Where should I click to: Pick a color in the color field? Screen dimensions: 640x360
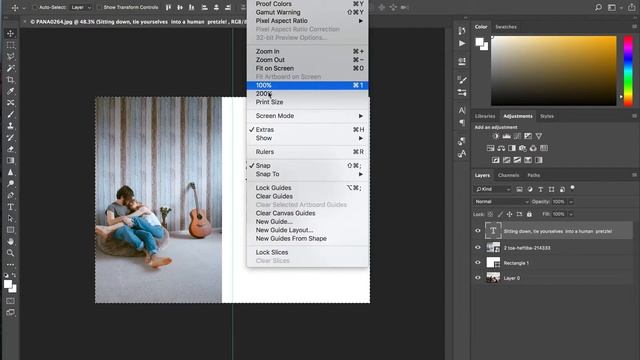[x=553, y=71]
